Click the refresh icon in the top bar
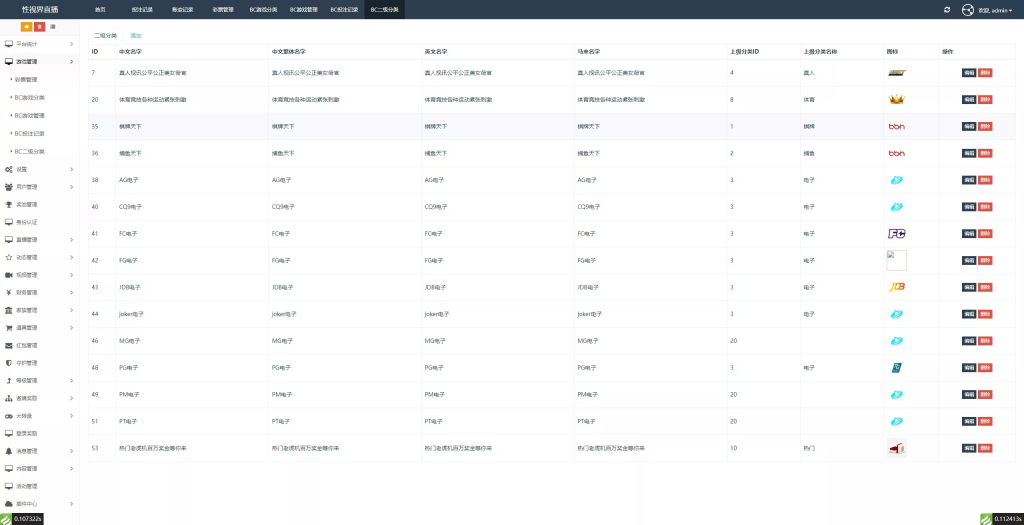Image resolution: width=1024 pixels, height=525 pixels. (x=947, y=9)
